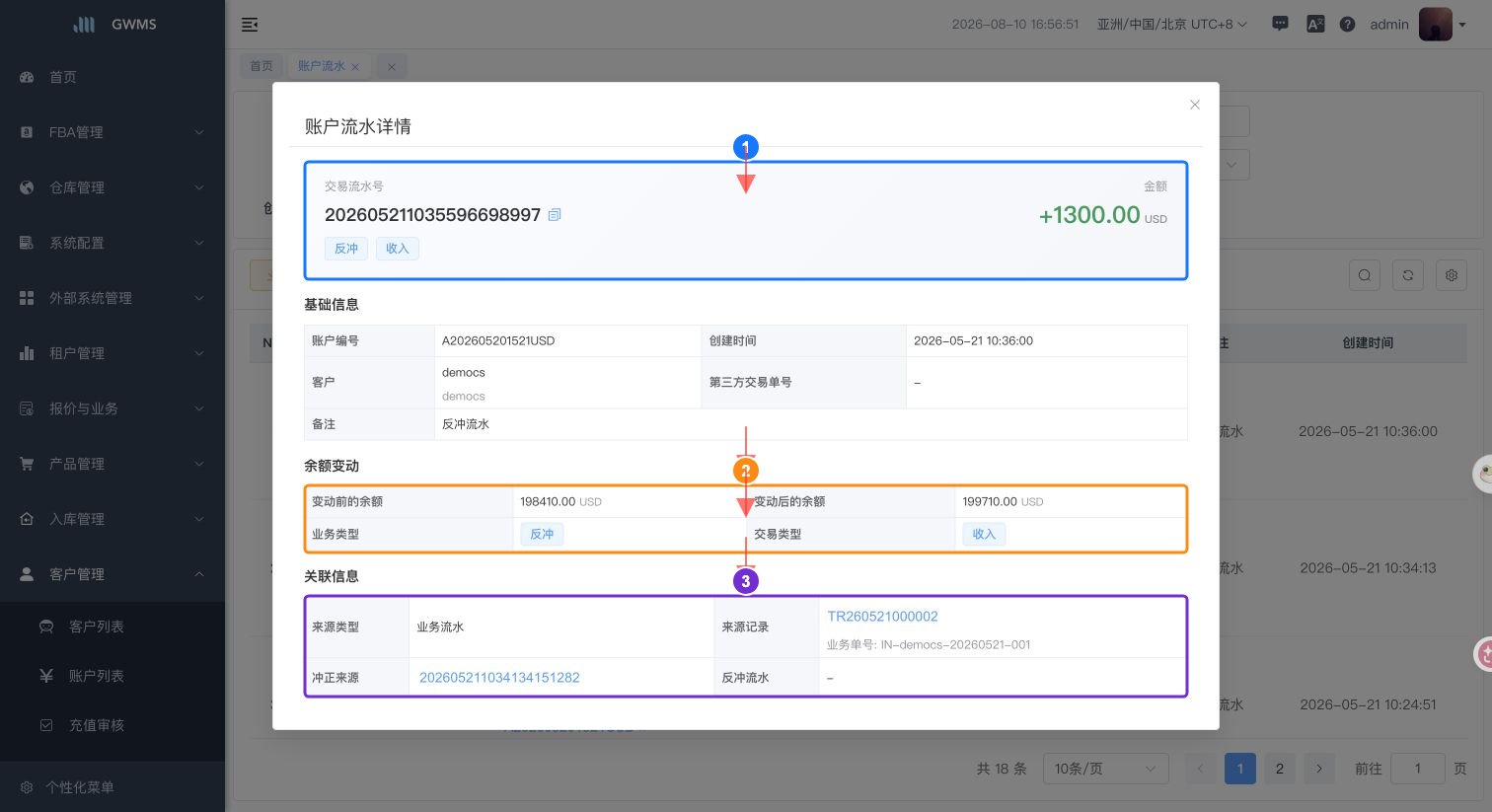Click the 报价与业务 sidebar icon
The height and width of the screenshot is (812, 1492).
pyautogui.click(x=27, y=408)
